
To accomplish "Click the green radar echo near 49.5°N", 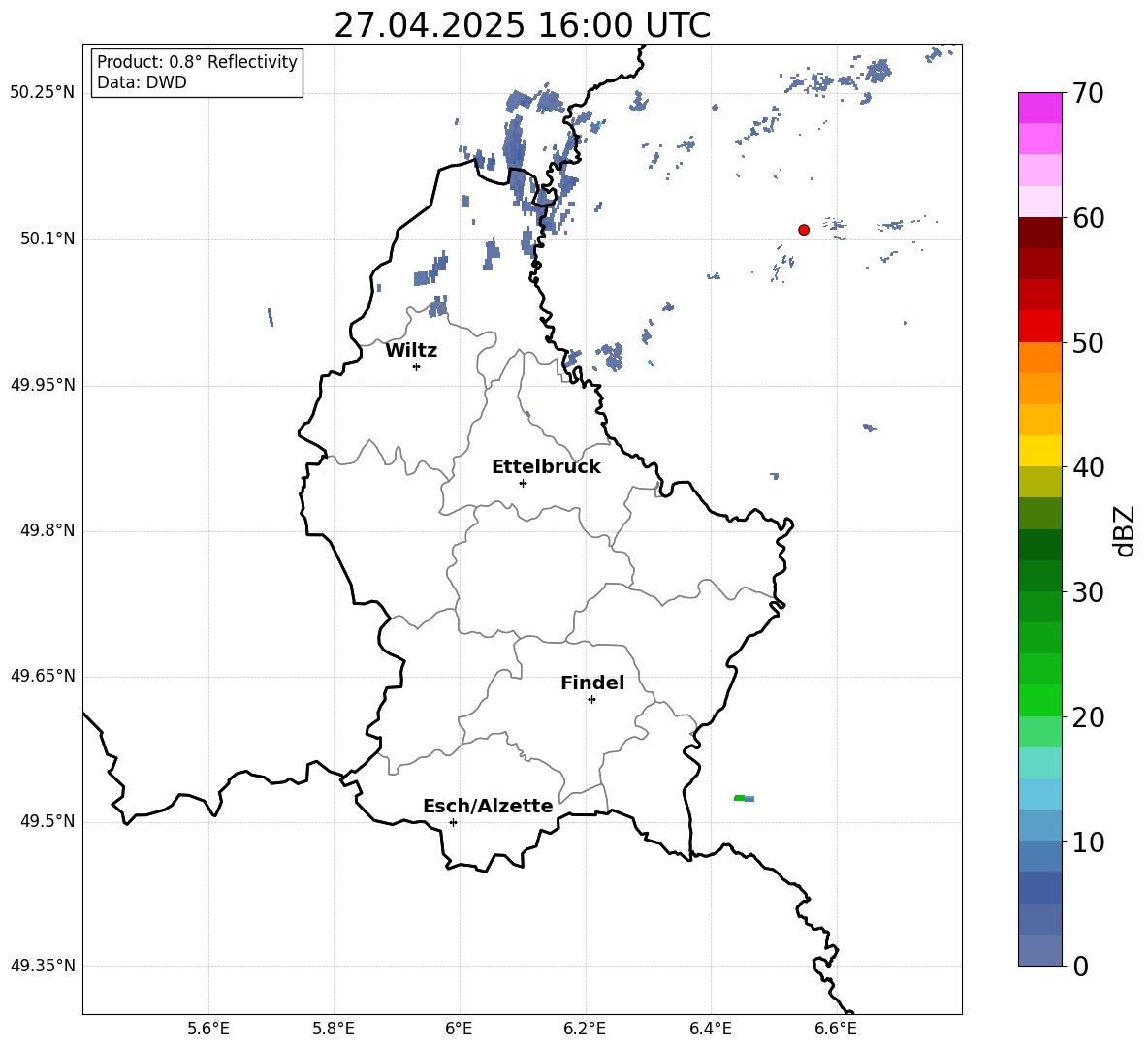I will point(740,798).
